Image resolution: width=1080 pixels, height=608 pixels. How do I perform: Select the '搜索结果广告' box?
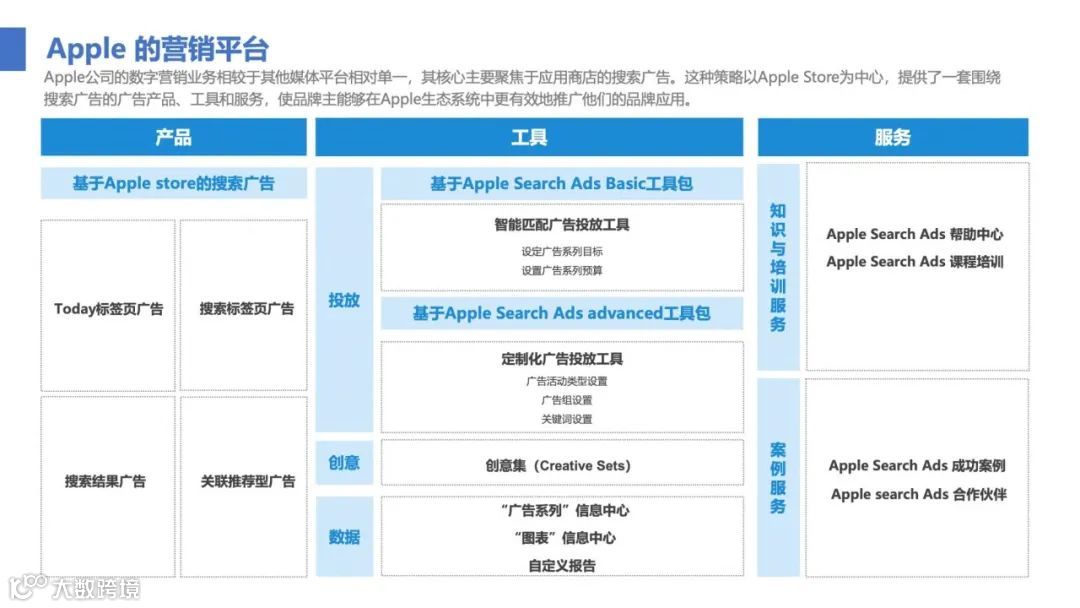click(108, 486)
